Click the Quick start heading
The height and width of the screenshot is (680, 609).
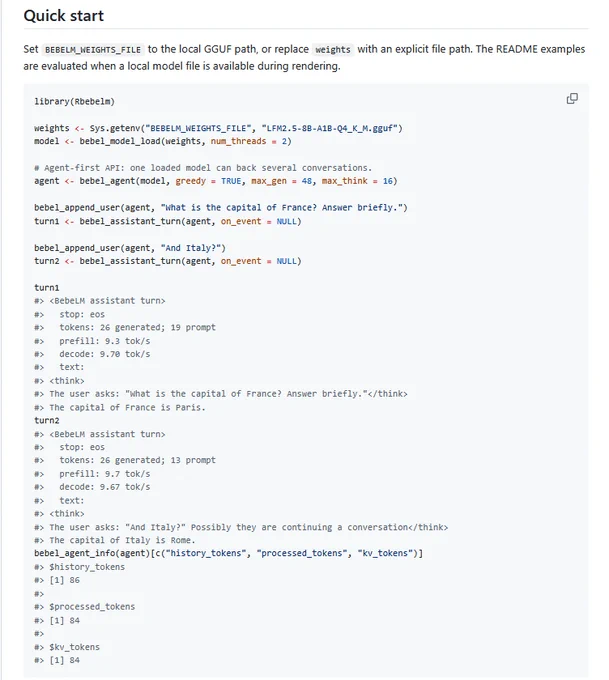(x=64, y=16)
